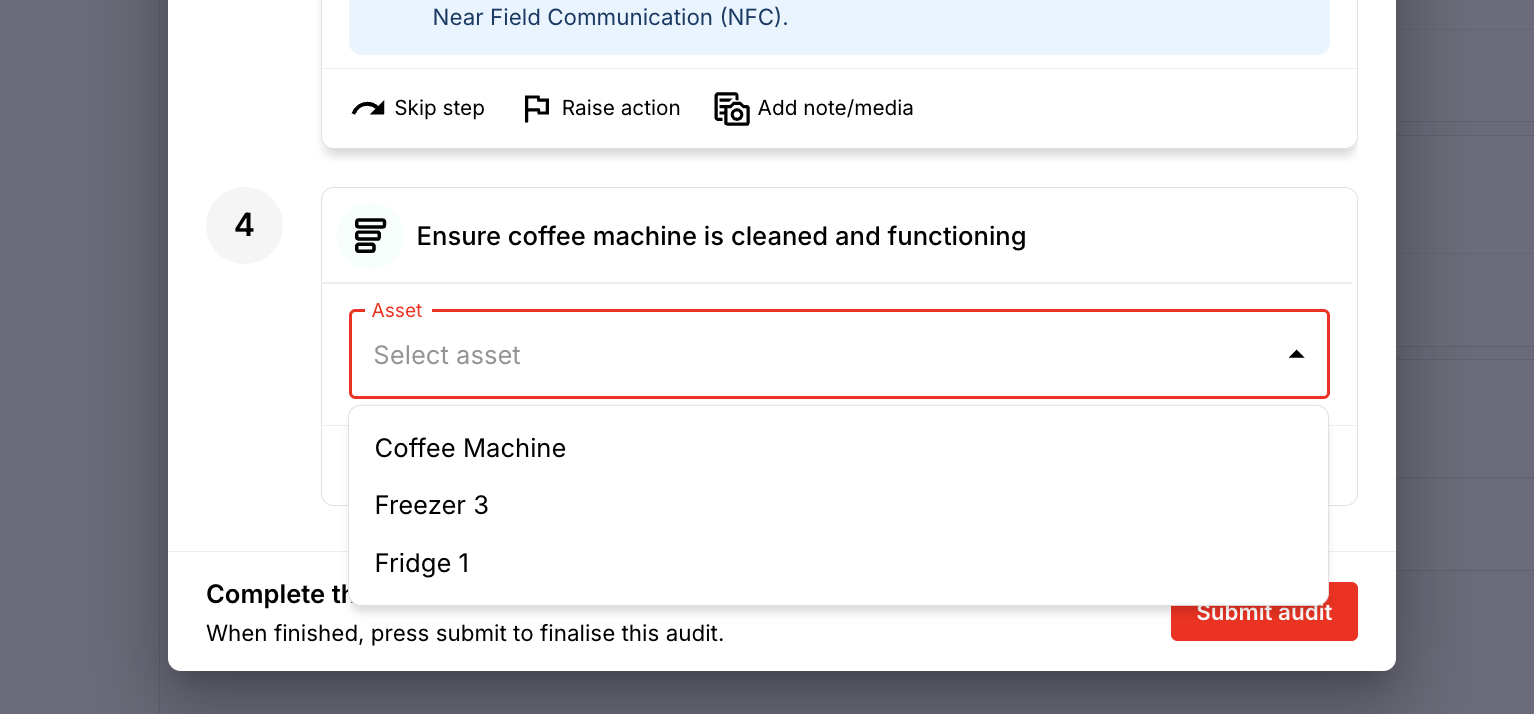1534x714 pixels.
Task: Click the Raise action text label
Action: coord(620,108)
